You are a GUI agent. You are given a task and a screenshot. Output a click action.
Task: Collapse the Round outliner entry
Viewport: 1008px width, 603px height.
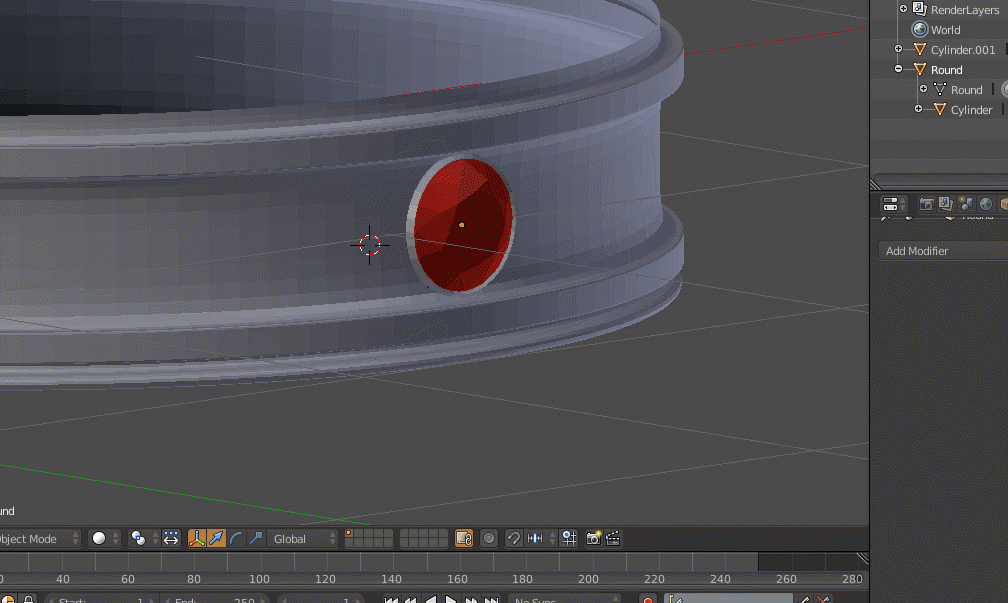pyautogui.click(x=897, y=69)
